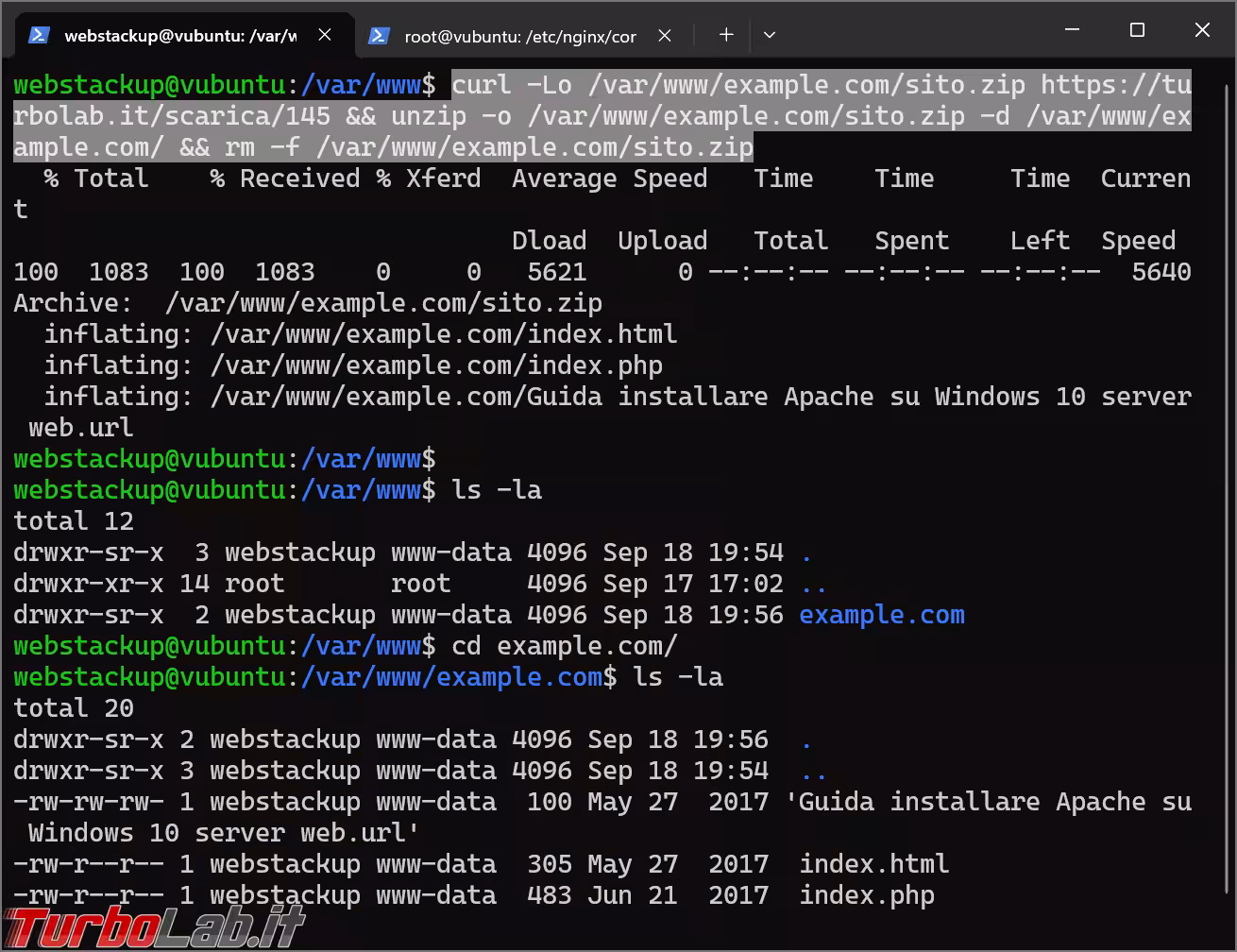1237x952 pixels.
Task: Click the 'cd example.com/' command text
Action: [x=564, y=646]
